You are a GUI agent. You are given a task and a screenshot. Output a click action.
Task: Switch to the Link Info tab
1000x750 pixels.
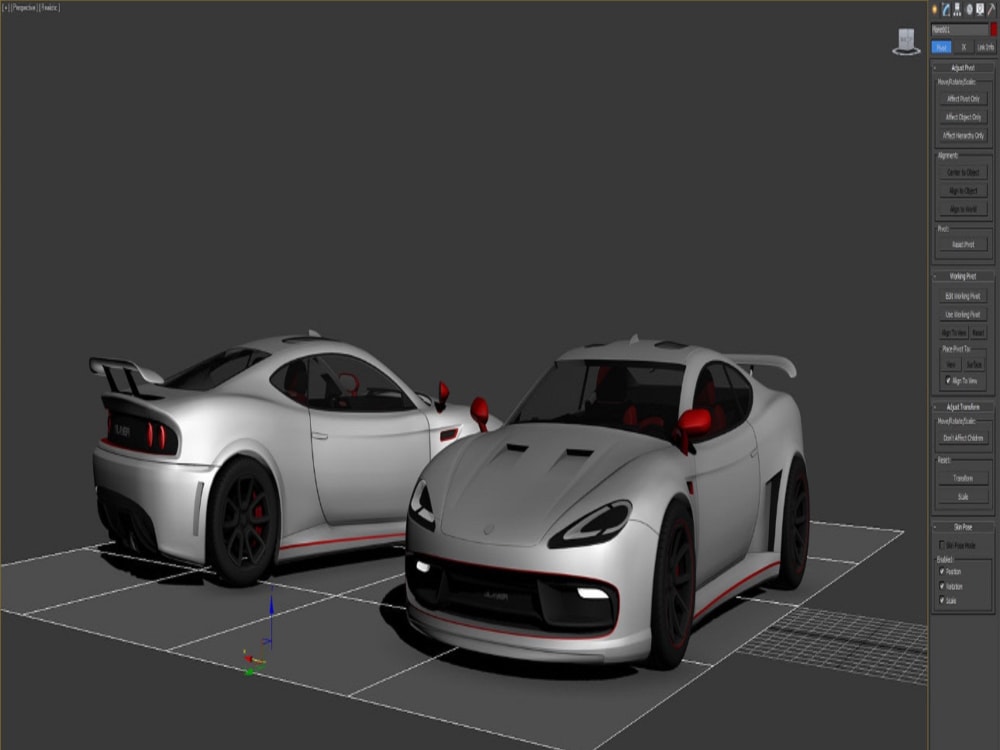(985, 47)
